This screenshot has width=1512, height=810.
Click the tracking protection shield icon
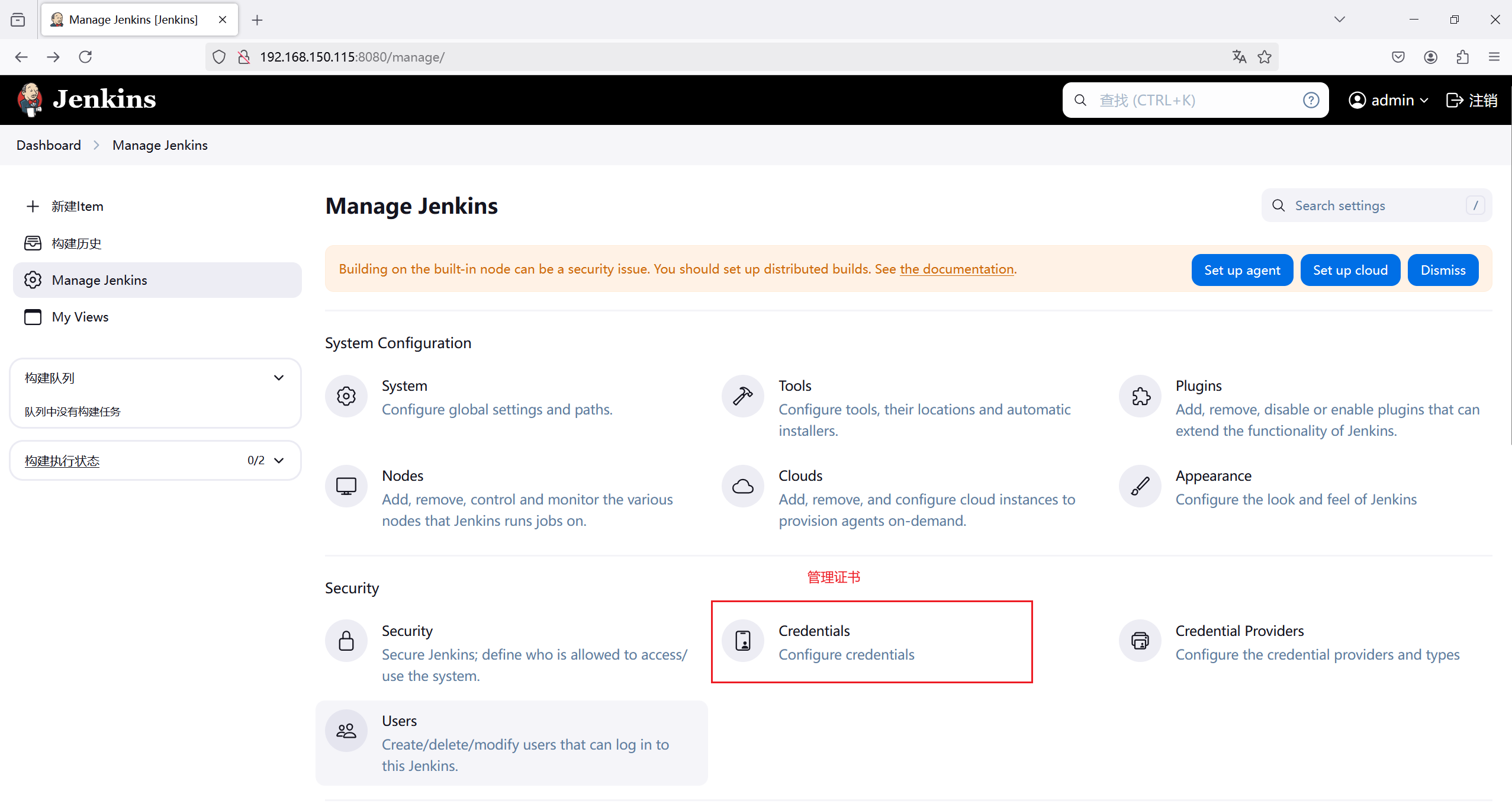coord(219,57)
